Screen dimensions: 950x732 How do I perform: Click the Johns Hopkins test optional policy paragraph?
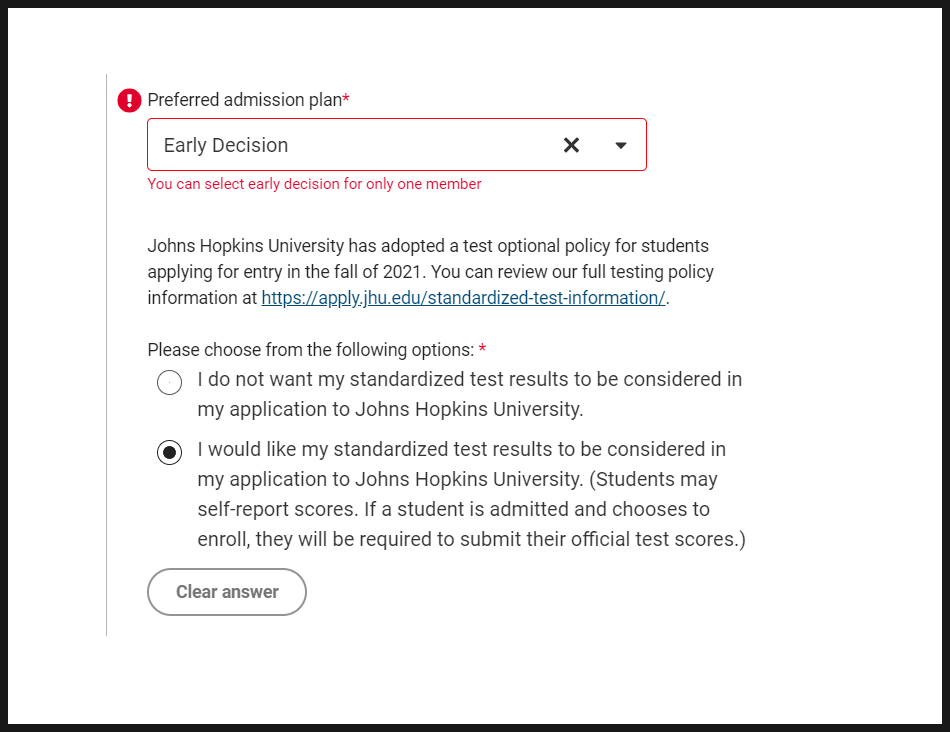431,271
